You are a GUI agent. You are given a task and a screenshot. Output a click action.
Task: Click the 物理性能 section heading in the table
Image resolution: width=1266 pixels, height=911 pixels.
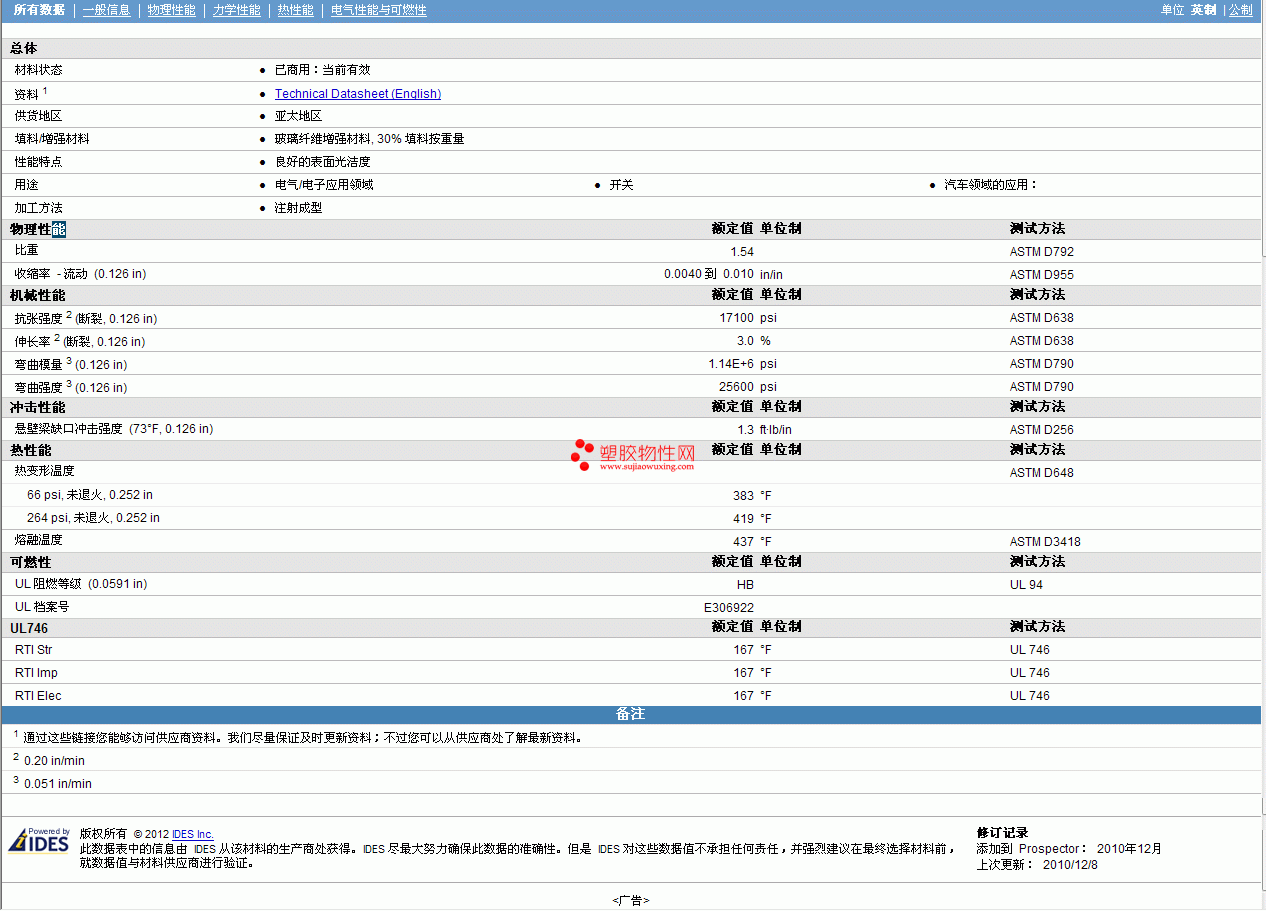click(37, 229)
